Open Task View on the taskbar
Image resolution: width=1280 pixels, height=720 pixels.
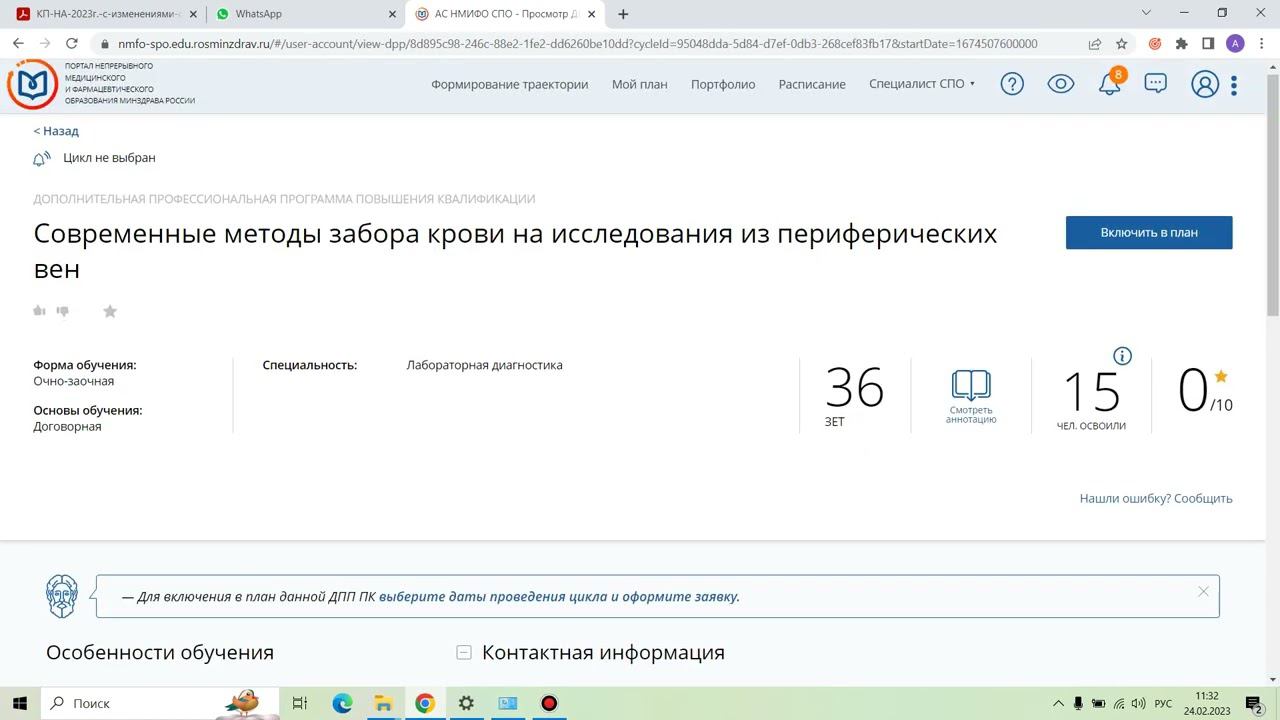tap(299, 703)
